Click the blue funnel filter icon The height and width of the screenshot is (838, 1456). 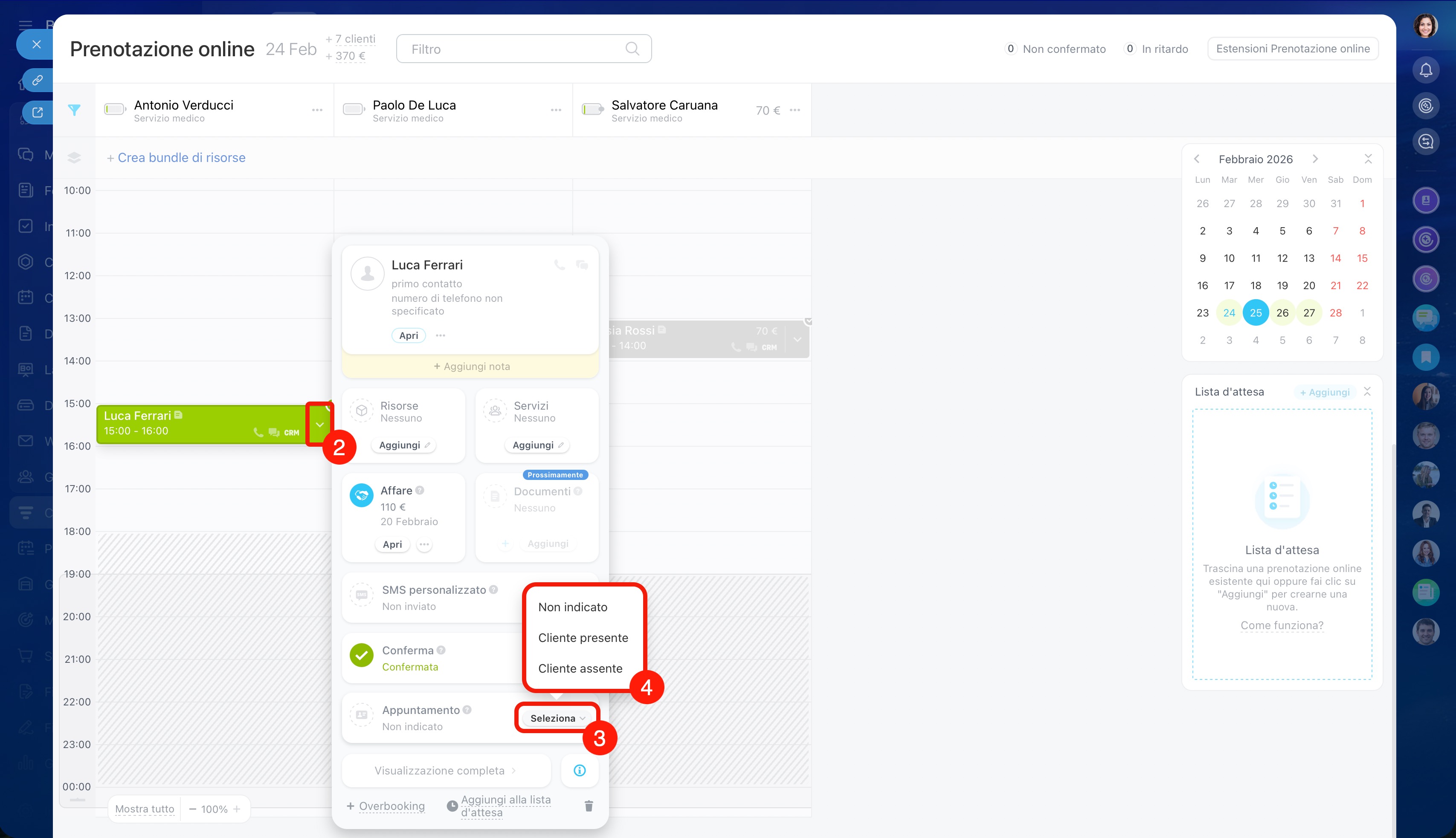click(x=74, y=110)
